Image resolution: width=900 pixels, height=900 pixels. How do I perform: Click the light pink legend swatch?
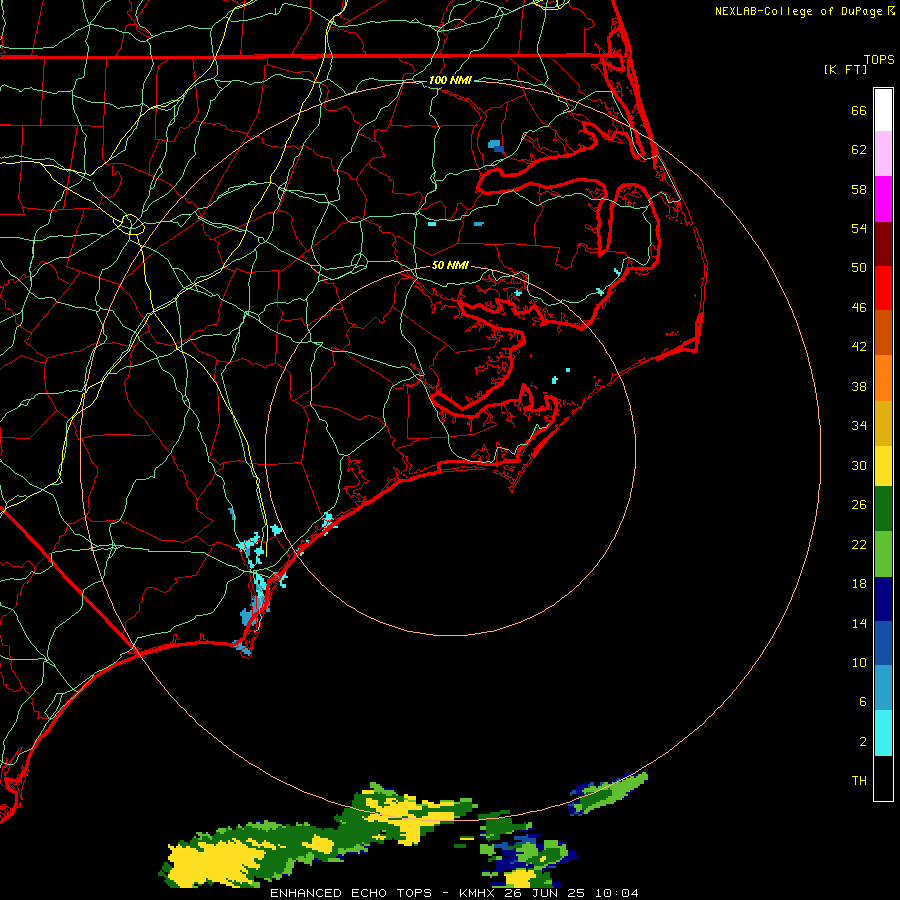883,154
